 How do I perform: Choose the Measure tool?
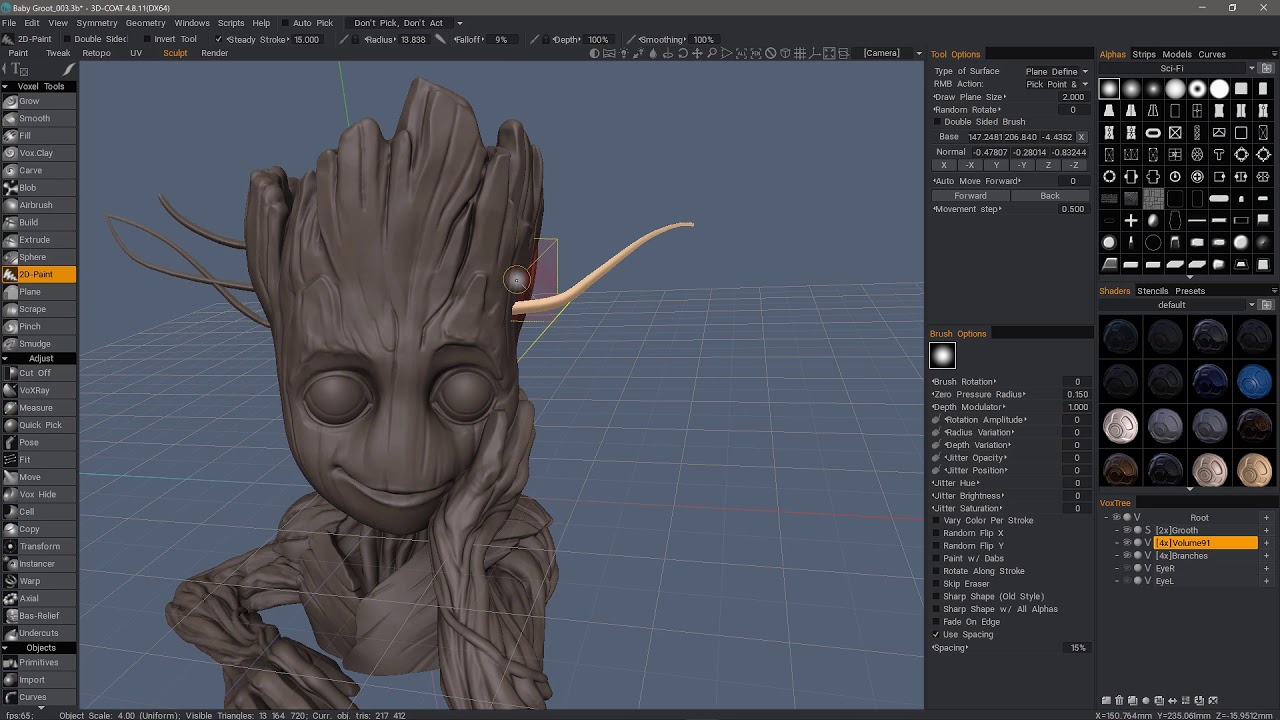click(36, 408)
